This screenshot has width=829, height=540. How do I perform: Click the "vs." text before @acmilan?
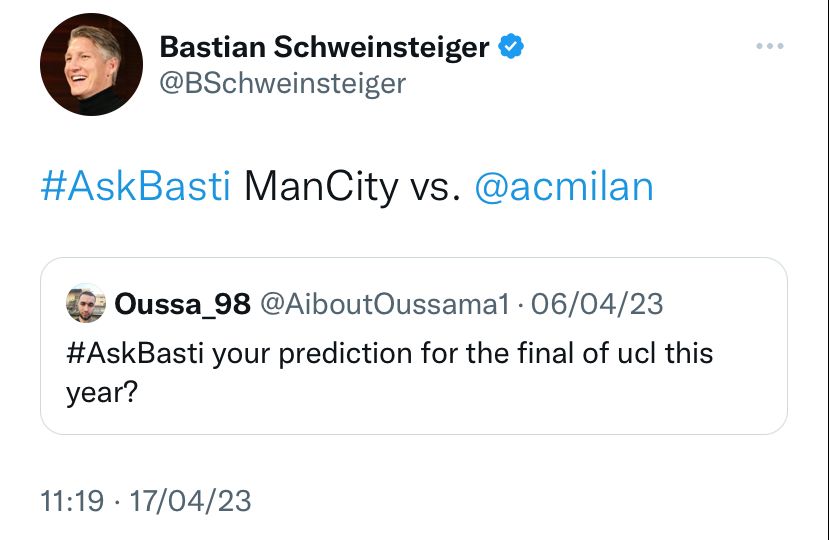(x=433, y=187)
